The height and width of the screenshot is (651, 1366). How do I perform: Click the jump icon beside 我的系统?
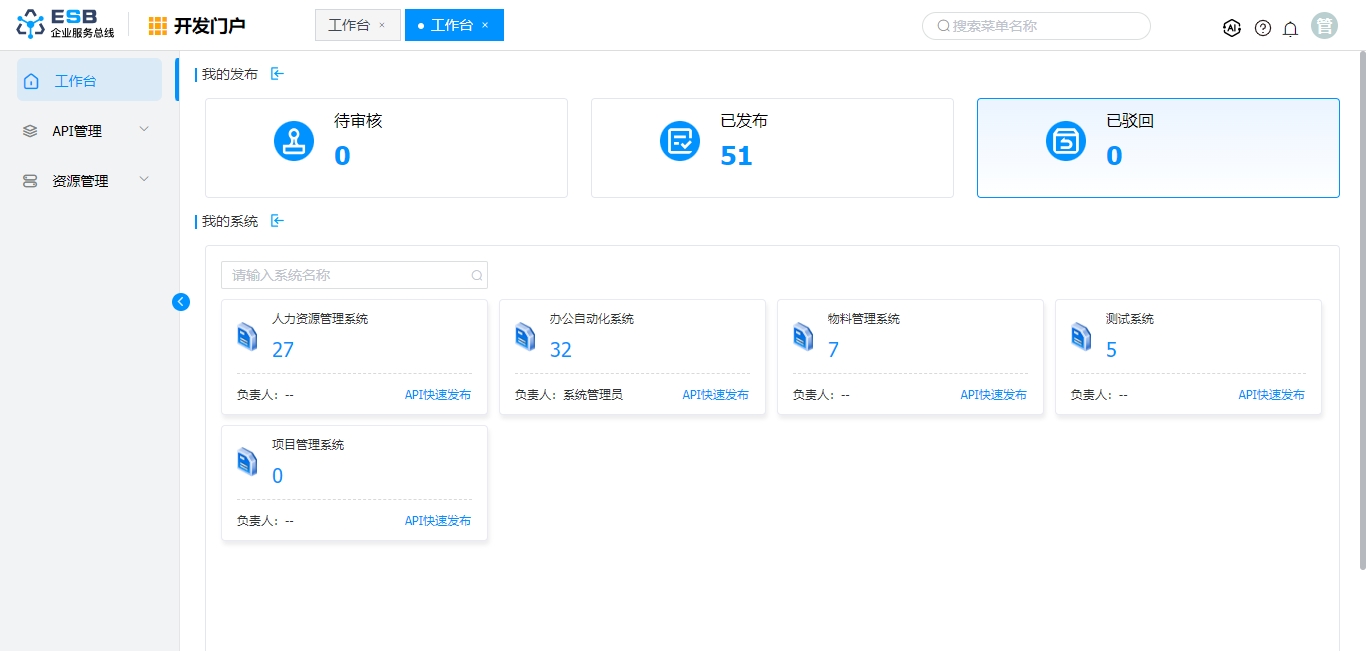pyautogui.click(x=278, y=221)
